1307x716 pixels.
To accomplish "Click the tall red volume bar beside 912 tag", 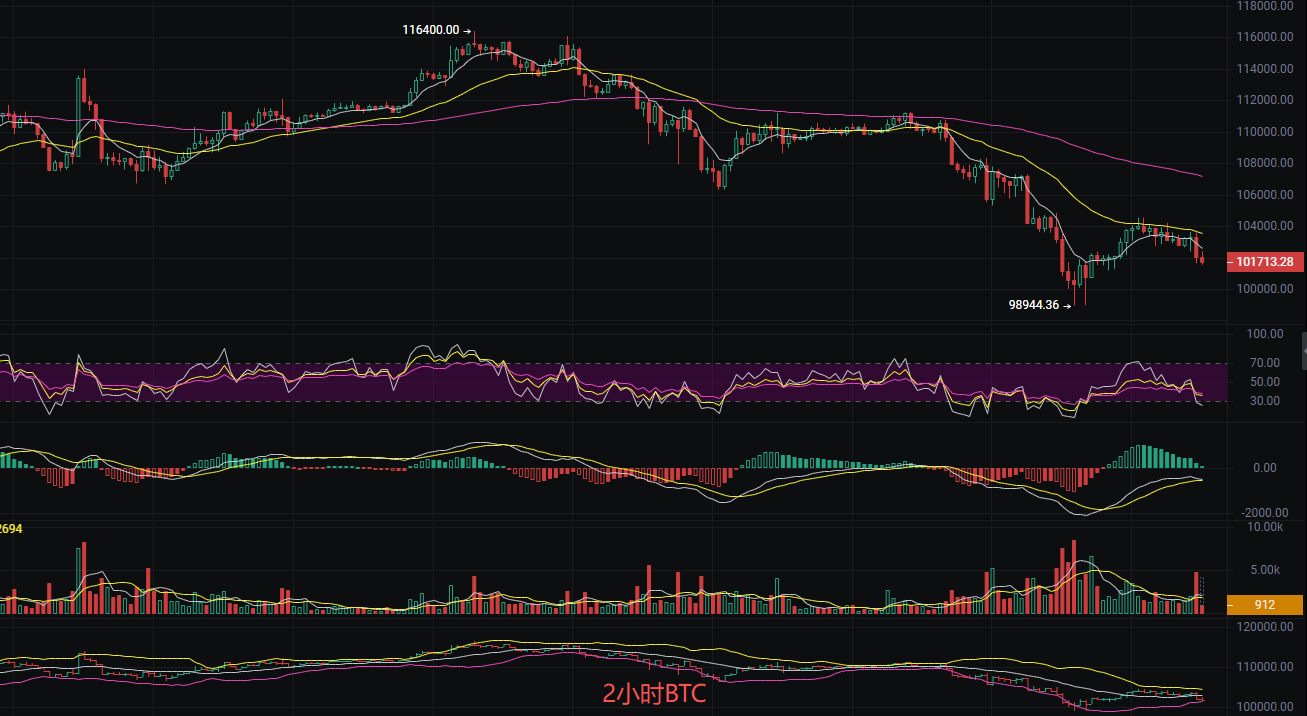I will point(1195,592).
